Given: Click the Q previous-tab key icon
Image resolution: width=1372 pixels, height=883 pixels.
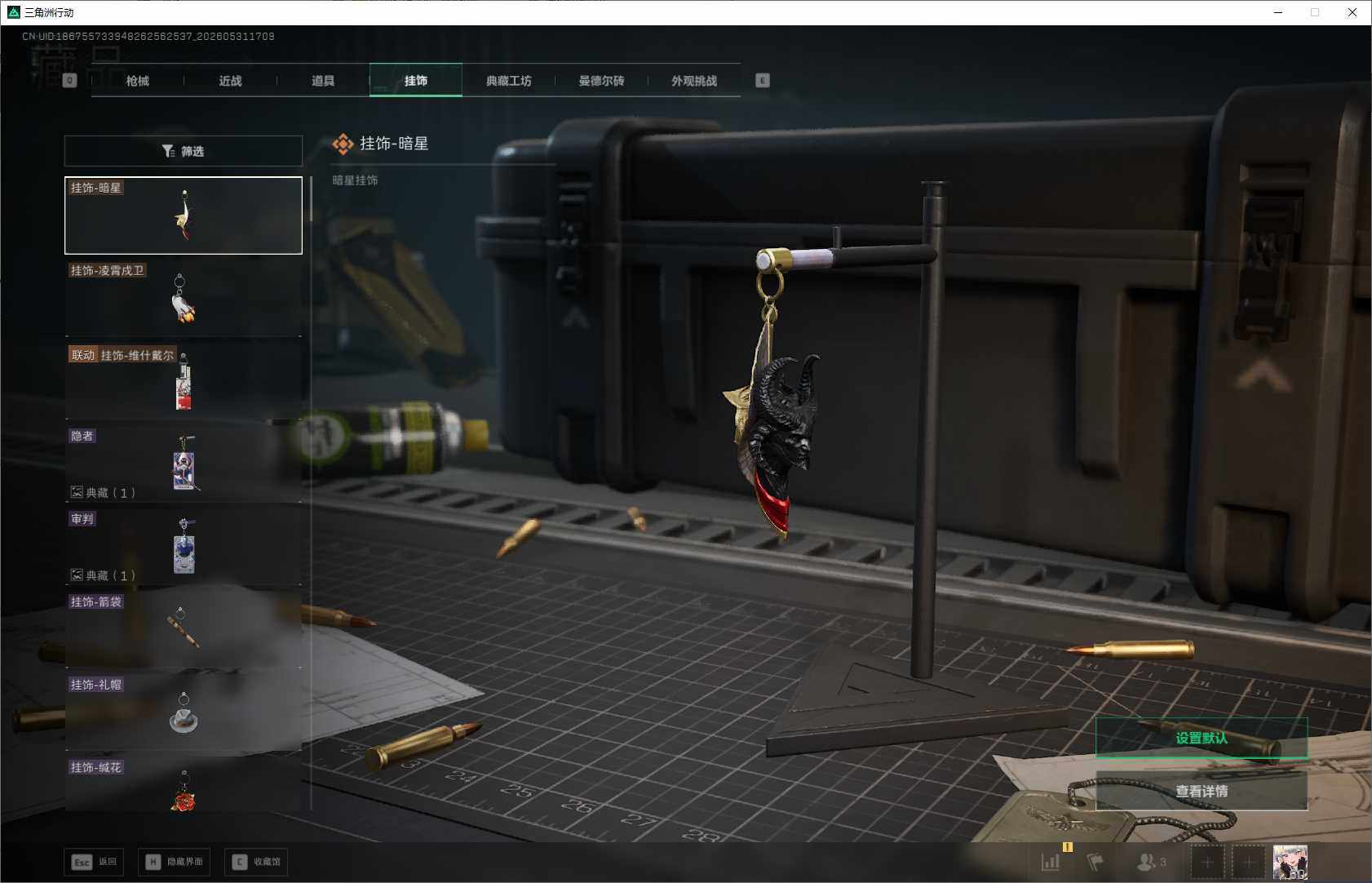Looking at the screenshot, I should point(70,80).
